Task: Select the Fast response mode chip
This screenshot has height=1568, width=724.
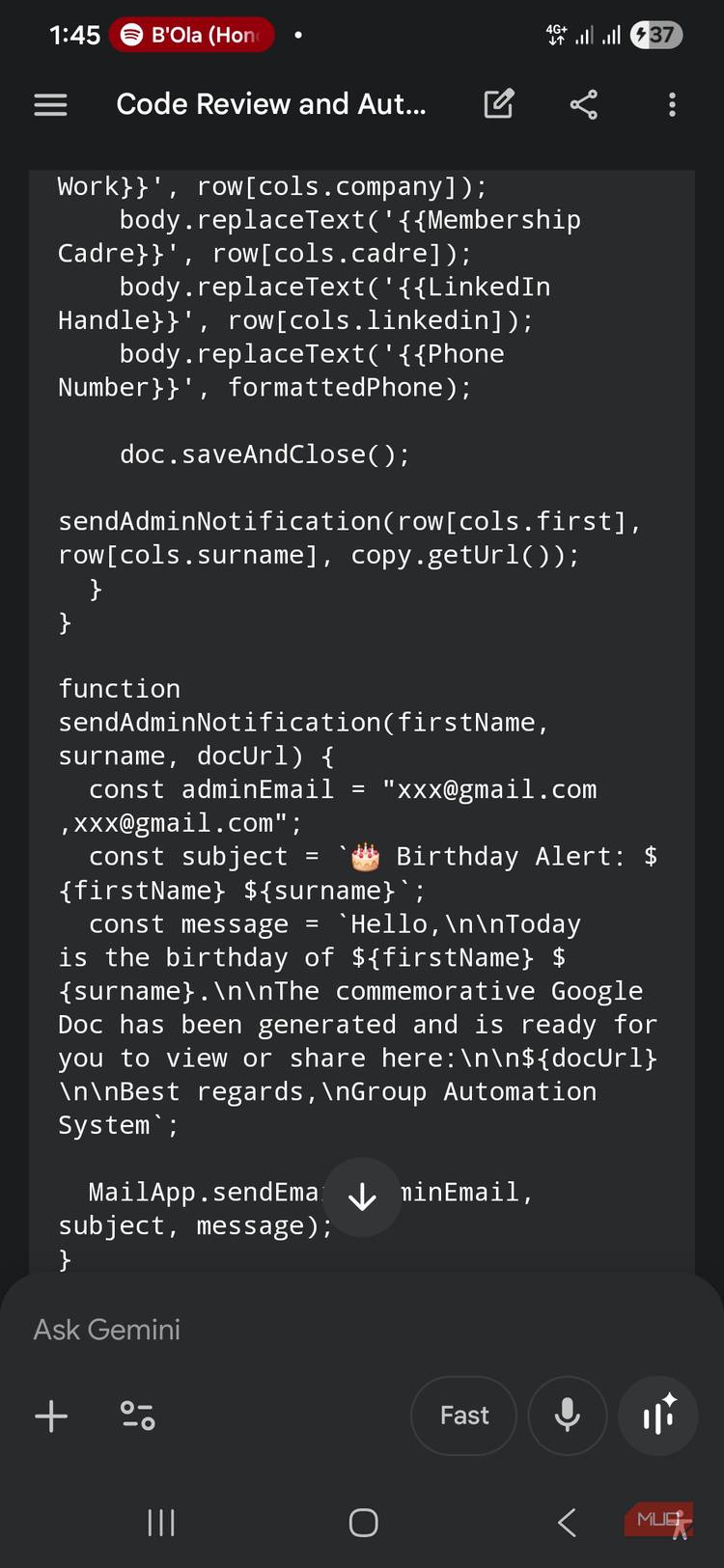Action: [463, 1416]
